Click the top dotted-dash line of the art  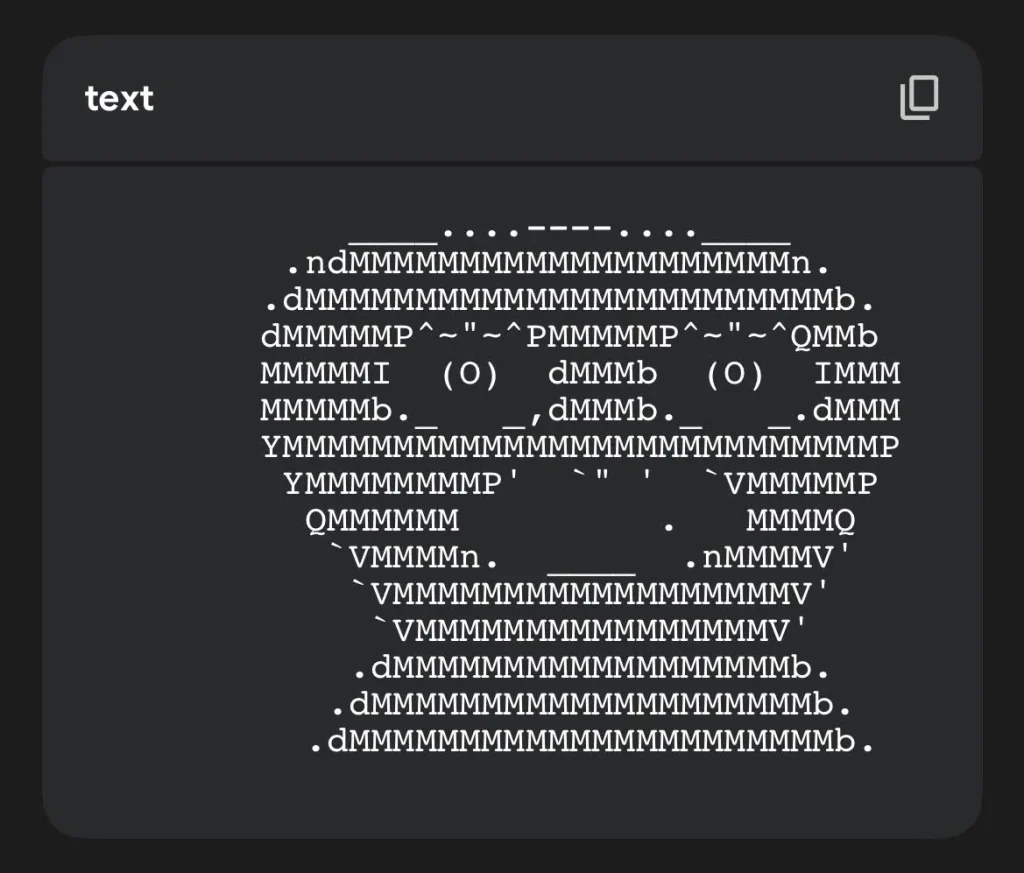570,231
